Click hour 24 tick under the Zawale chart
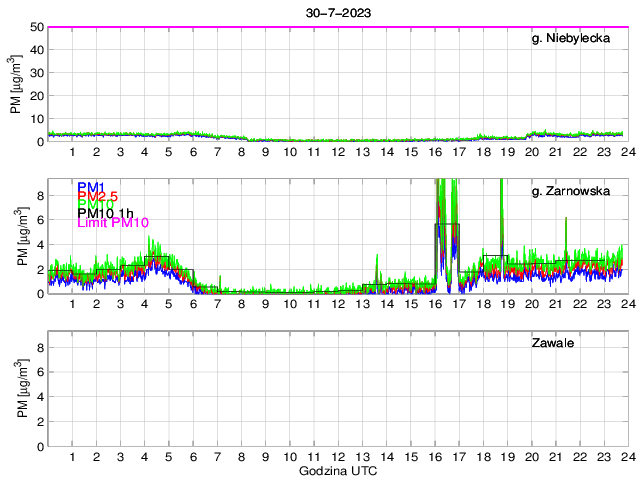 tap(627, 456)
